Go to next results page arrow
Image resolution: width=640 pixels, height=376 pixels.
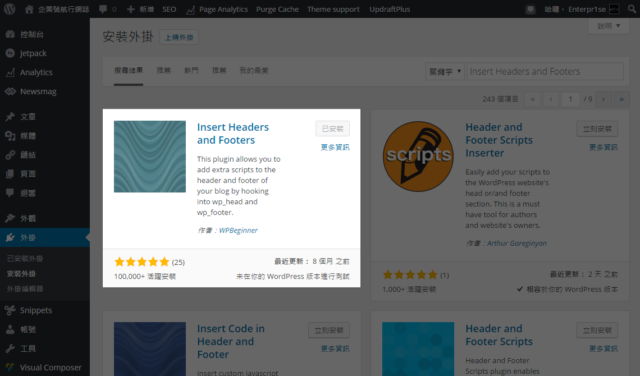603,99
